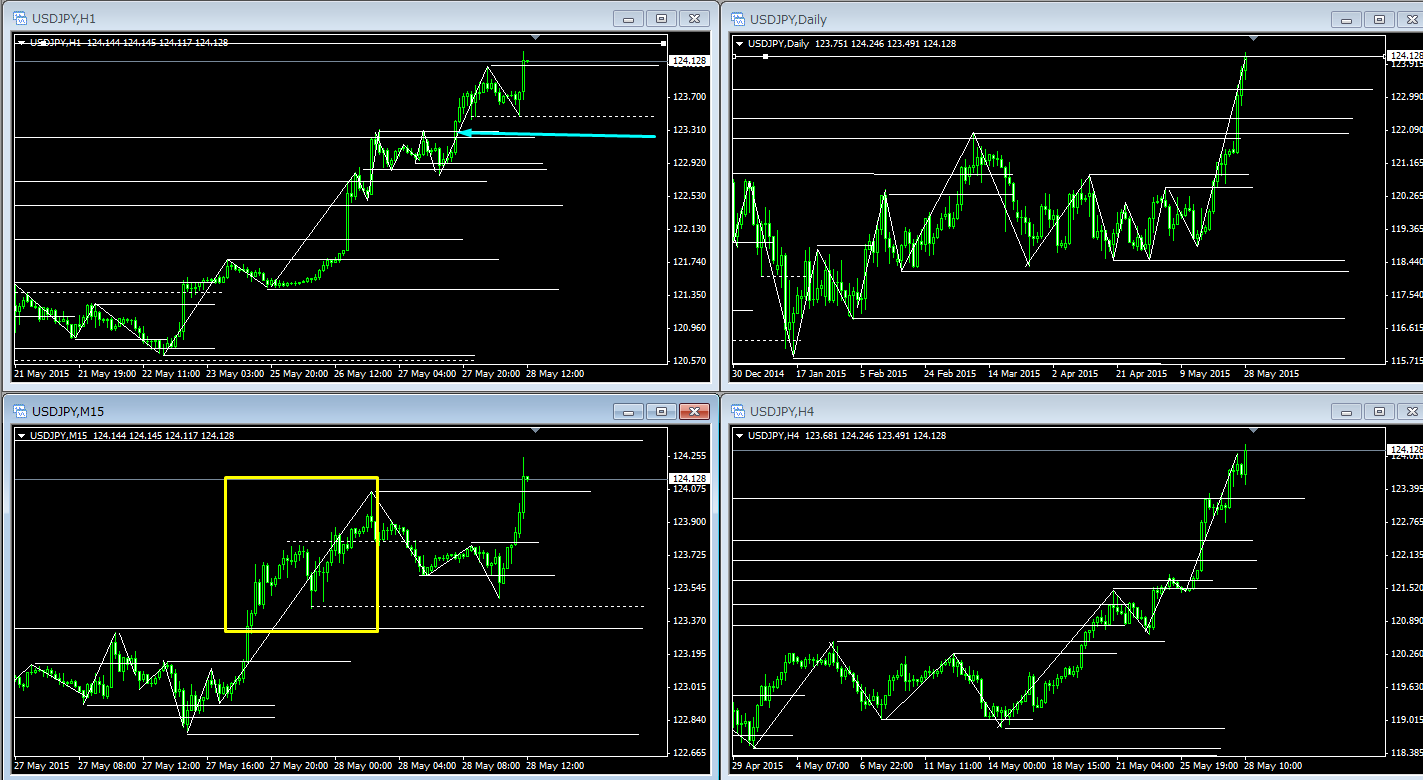
Task: Select the cyan arrow on H1 chart
Action: coord(560,134)
